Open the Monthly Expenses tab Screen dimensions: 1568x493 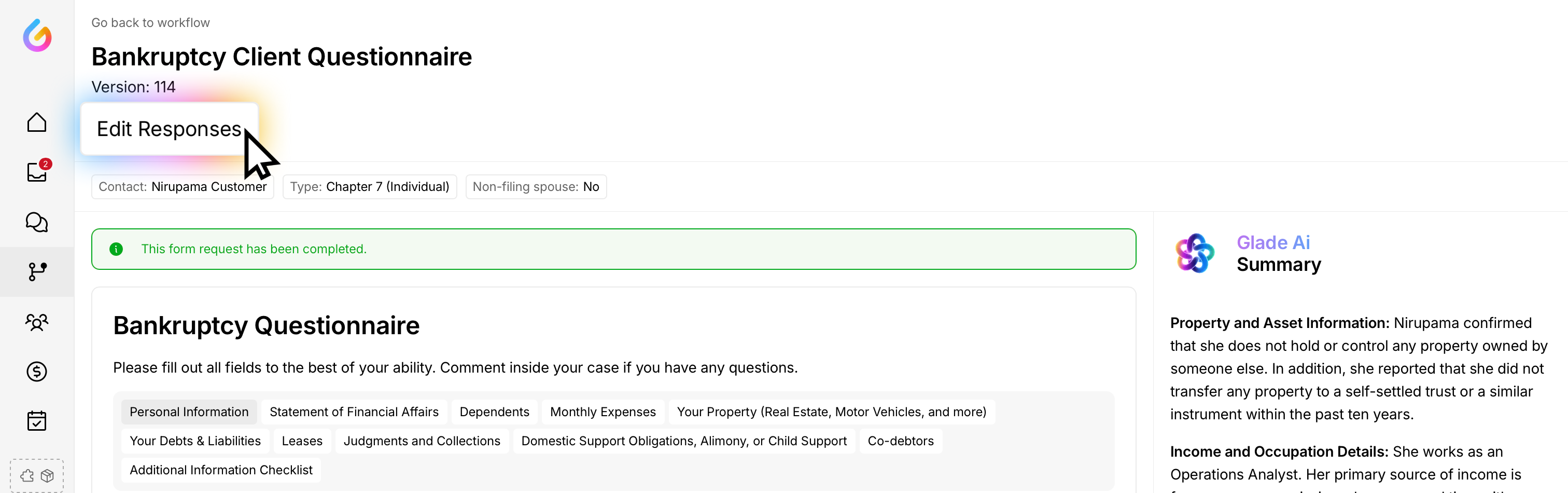pos(603,412)
